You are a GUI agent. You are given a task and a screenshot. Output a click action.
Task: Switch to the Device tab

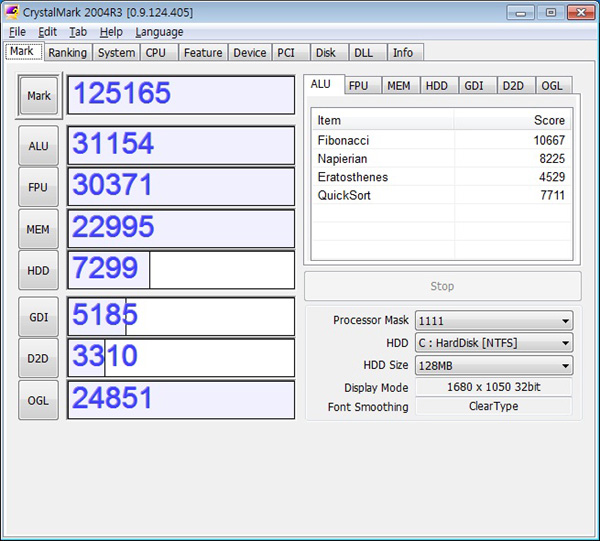(x=249, y=52)
